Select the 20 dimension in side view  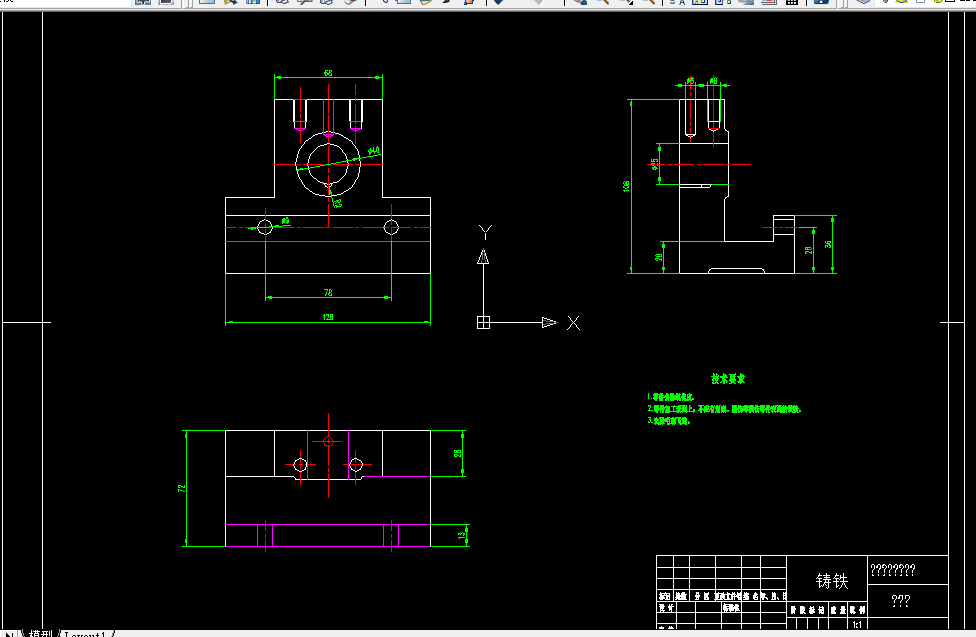click(659, 257)
